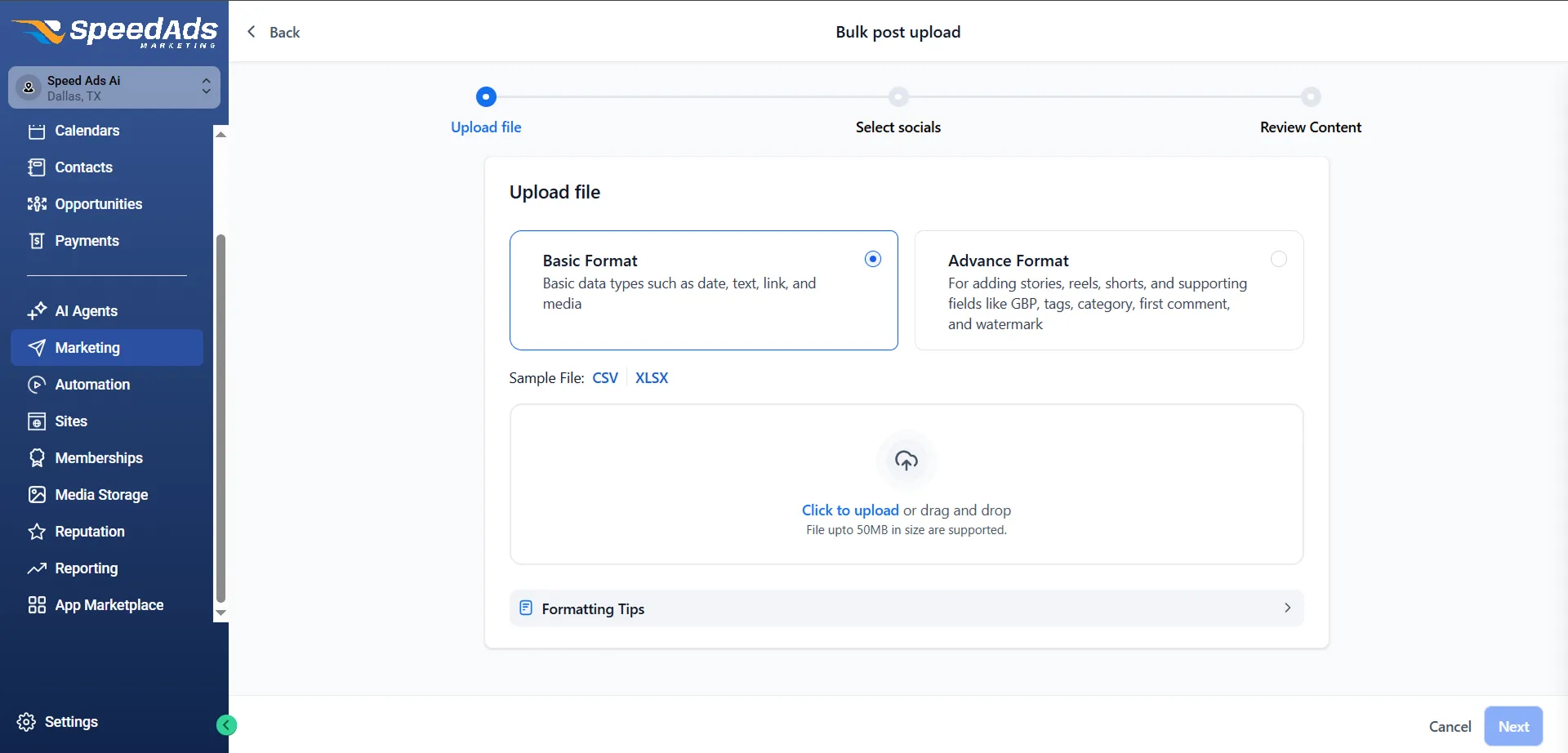Open the Media Storage image icon
The width and height of the screenshot is (1568, 753).
click(37, 495)
